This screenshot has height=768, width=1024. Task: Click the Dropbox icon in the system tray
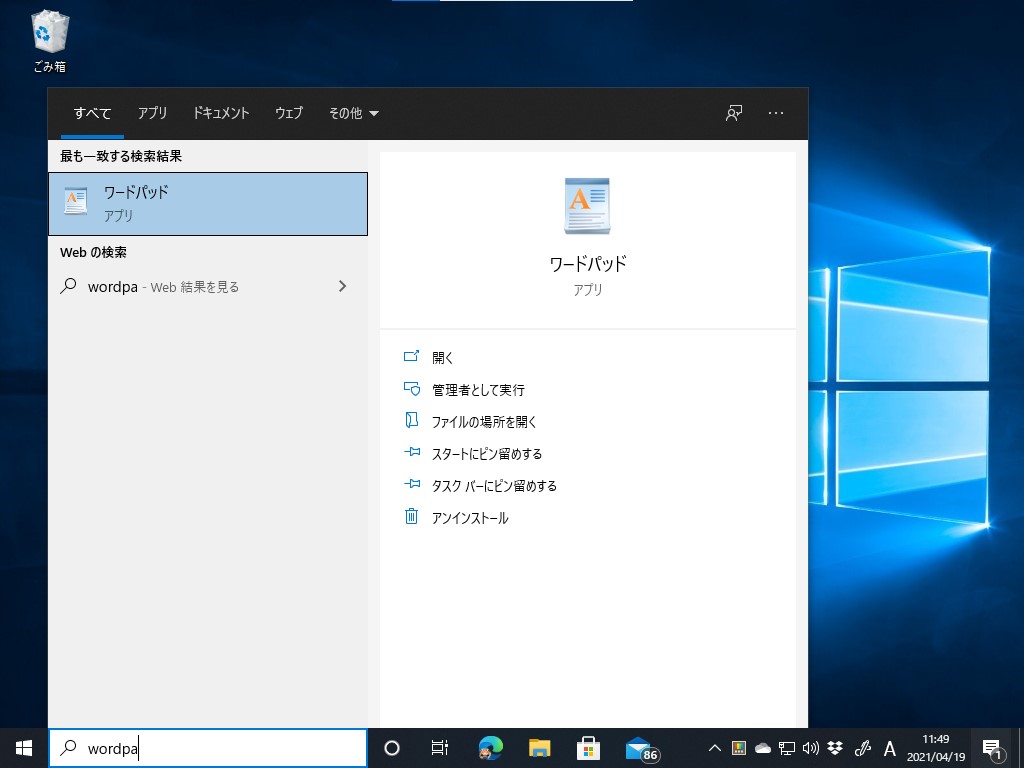(834, 748)
